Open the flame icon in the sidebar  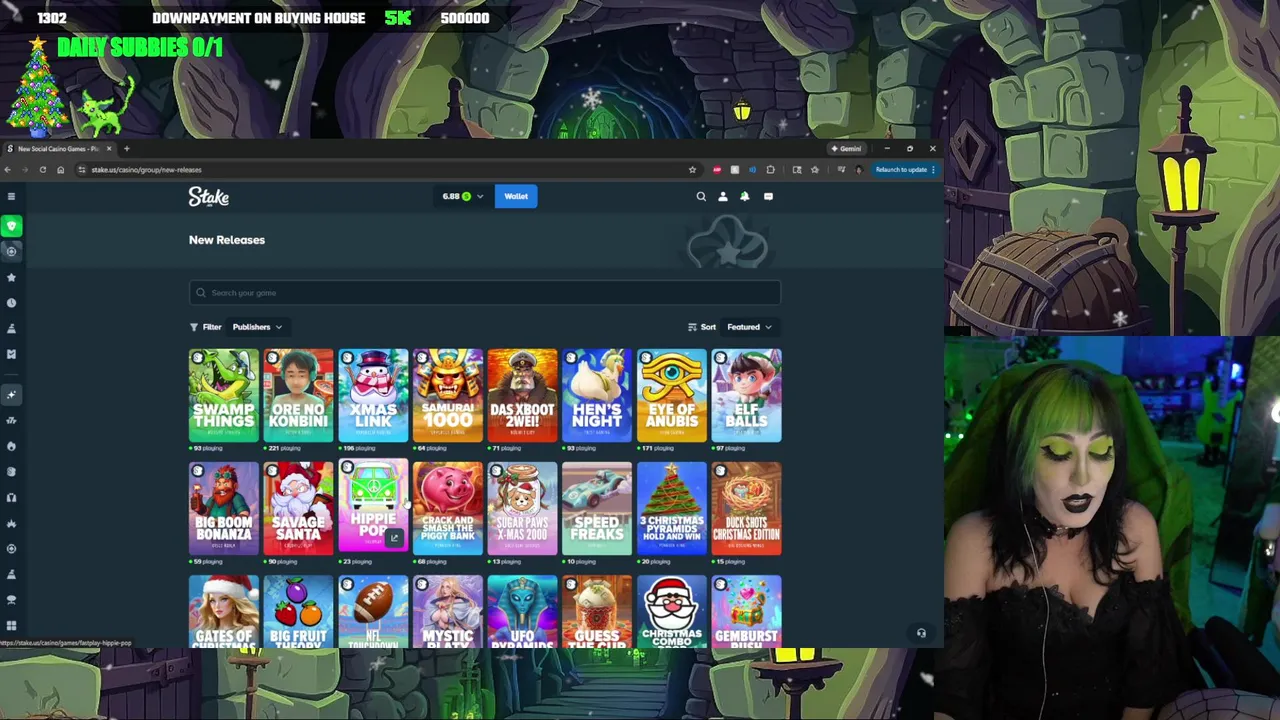coord(11,446)
